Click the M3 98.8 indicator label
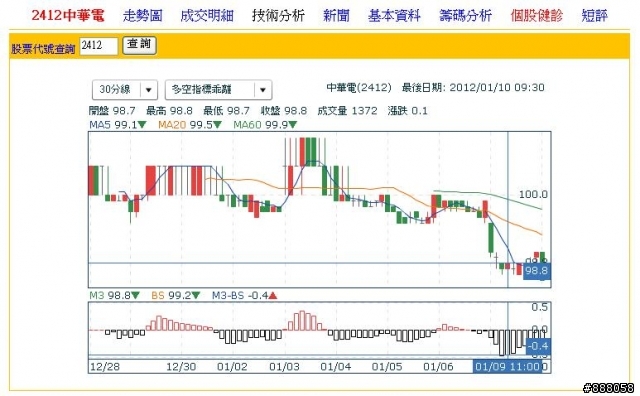Viewport: 640px width, 396px height. (114, 295)
